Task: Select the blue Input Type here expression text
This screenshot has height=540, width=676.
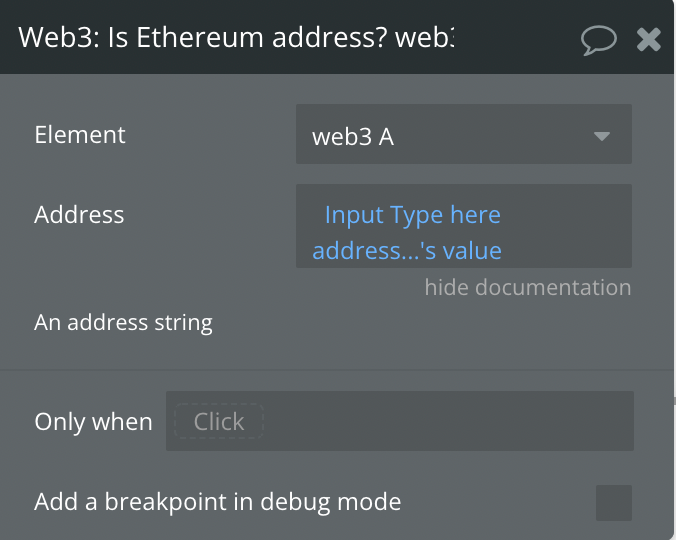Action: [x=413, y=215]
